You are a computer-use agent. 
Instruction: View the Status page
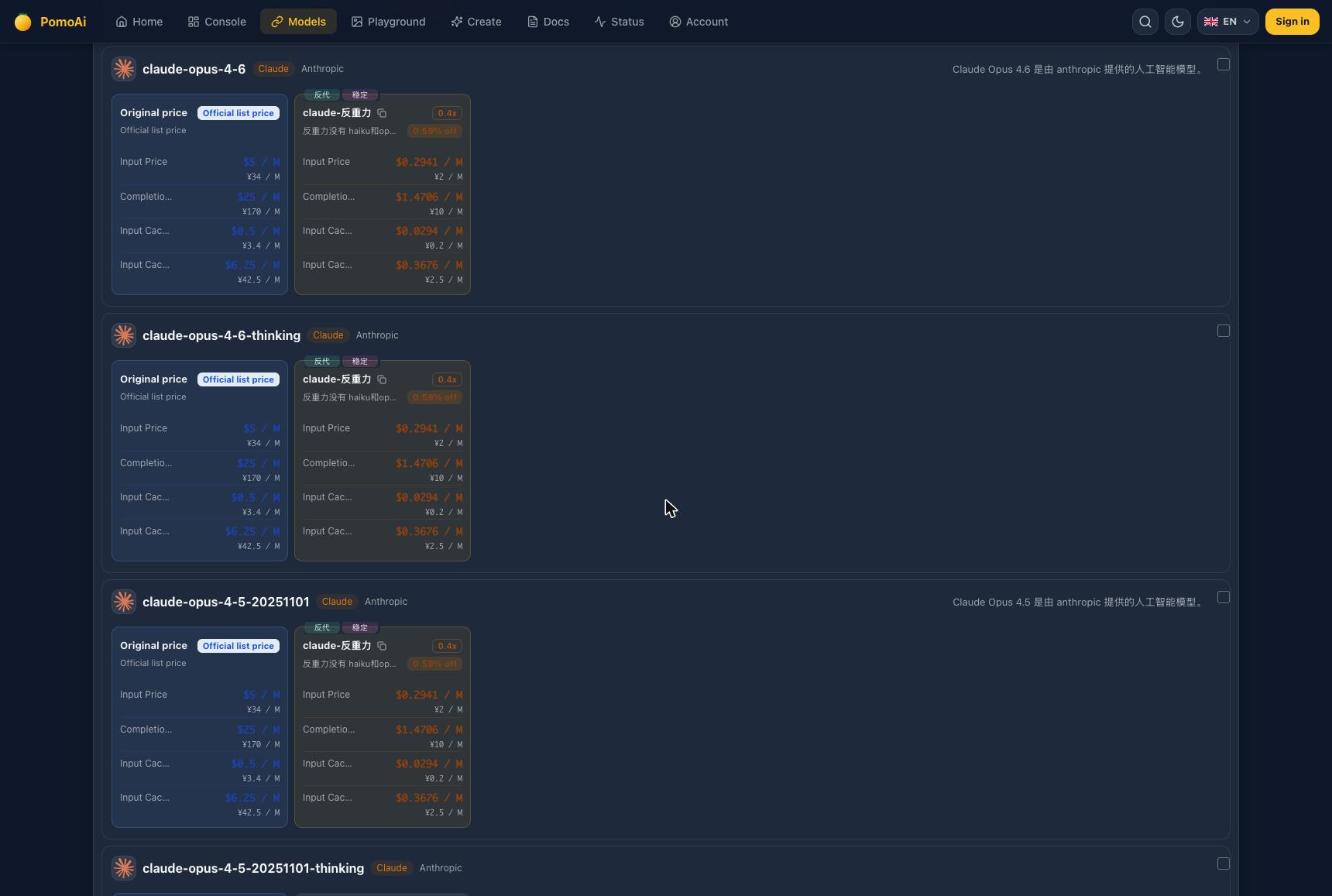point(619,22)
